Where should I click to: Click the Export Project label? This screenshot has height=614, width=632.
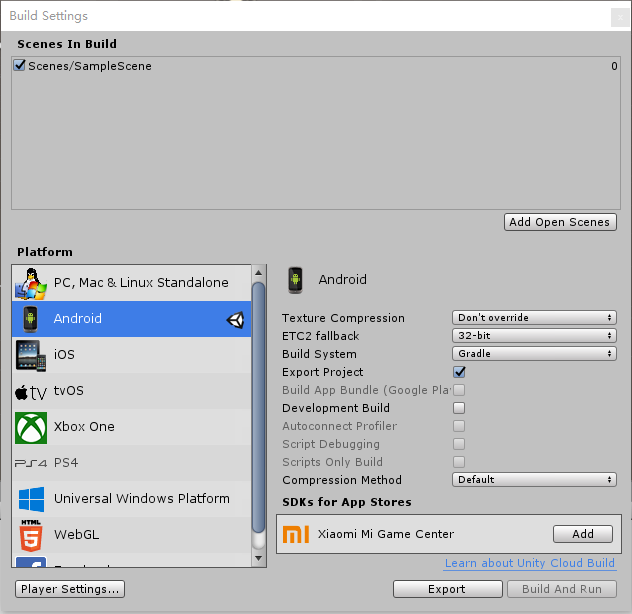click(x=322, y=372)
